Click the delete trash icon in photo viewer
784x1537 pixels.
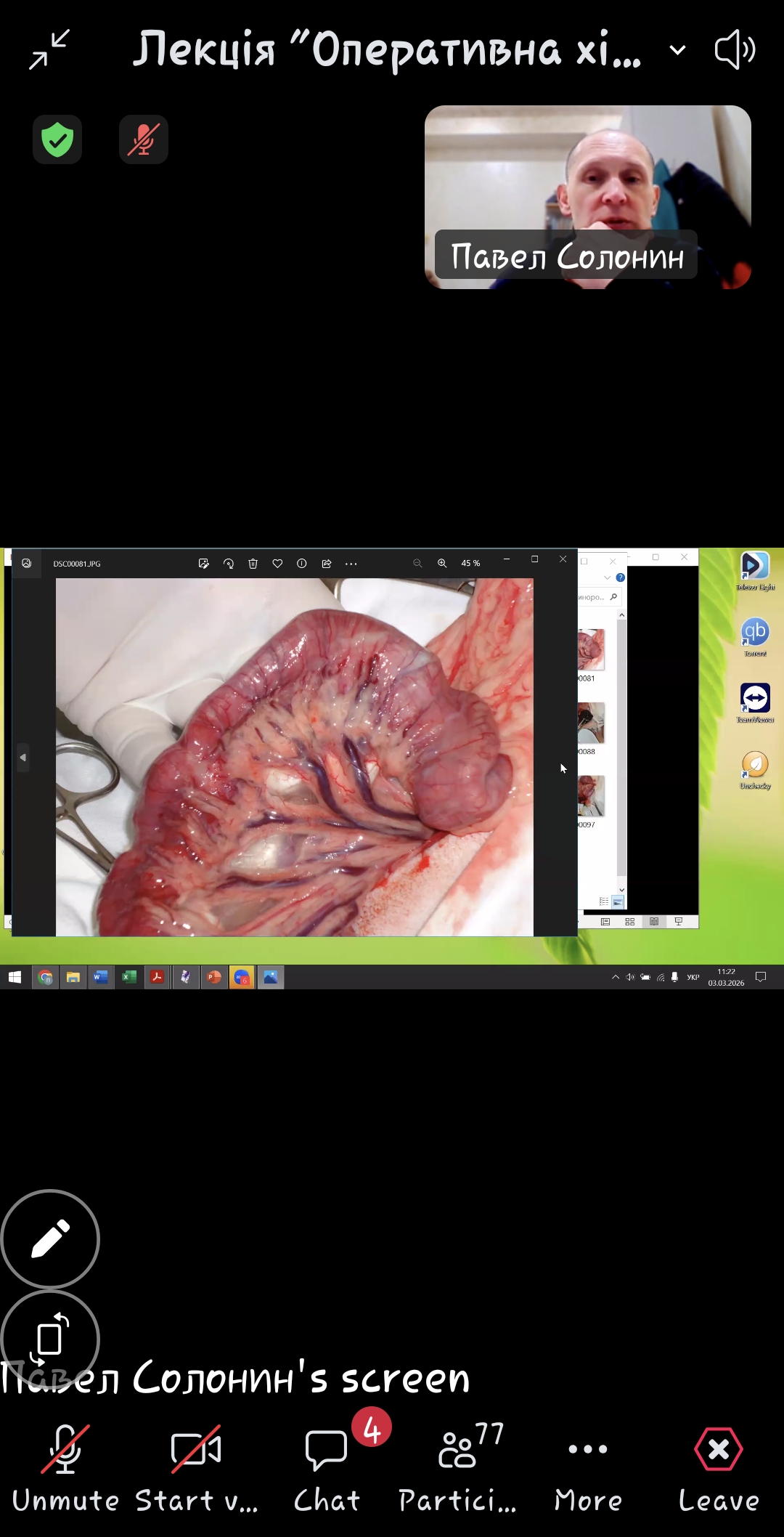point(253,564)
